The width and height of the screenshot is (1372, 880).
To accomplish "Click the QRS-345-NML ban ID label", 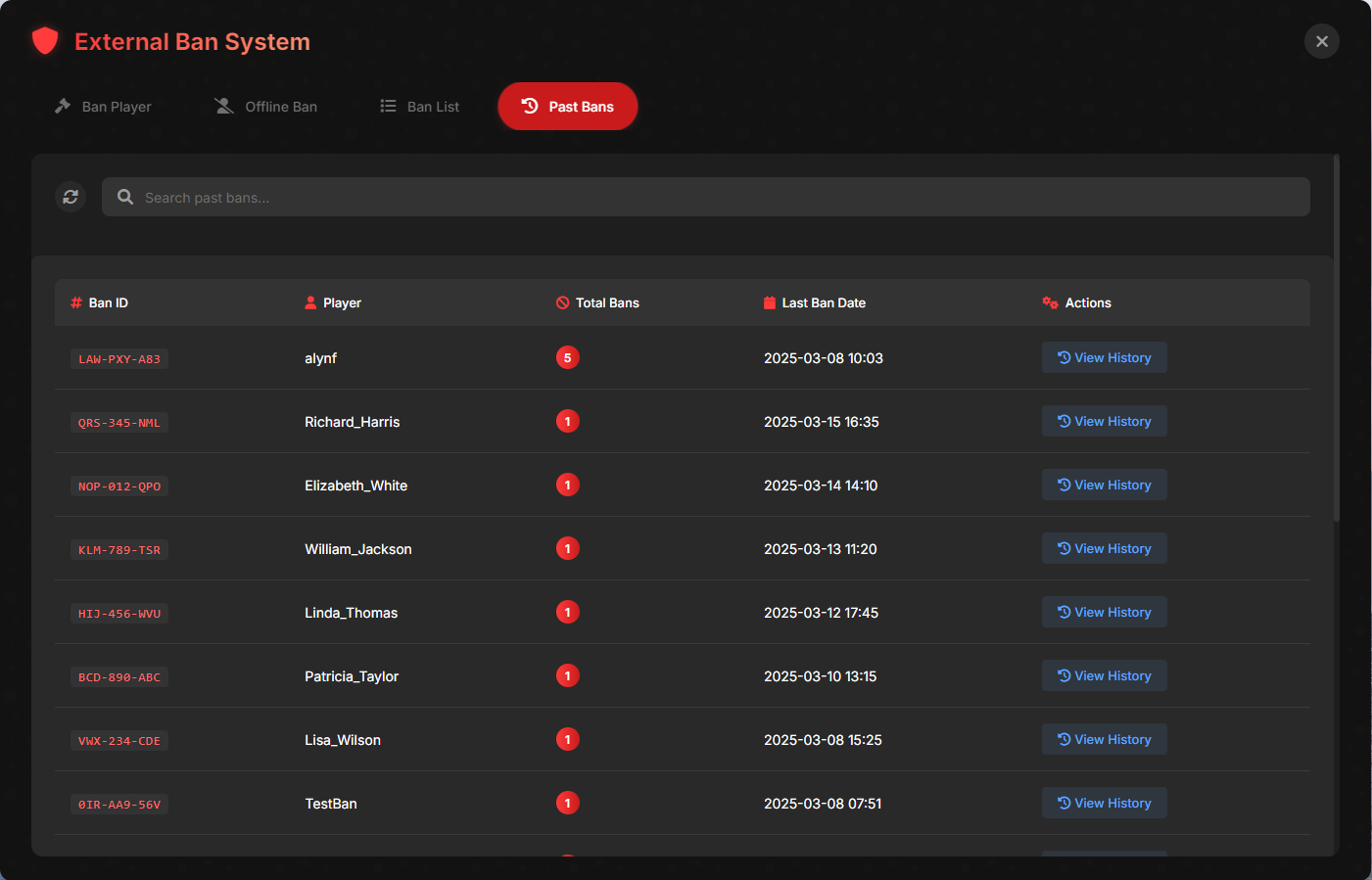I will [x=119, y=422].
